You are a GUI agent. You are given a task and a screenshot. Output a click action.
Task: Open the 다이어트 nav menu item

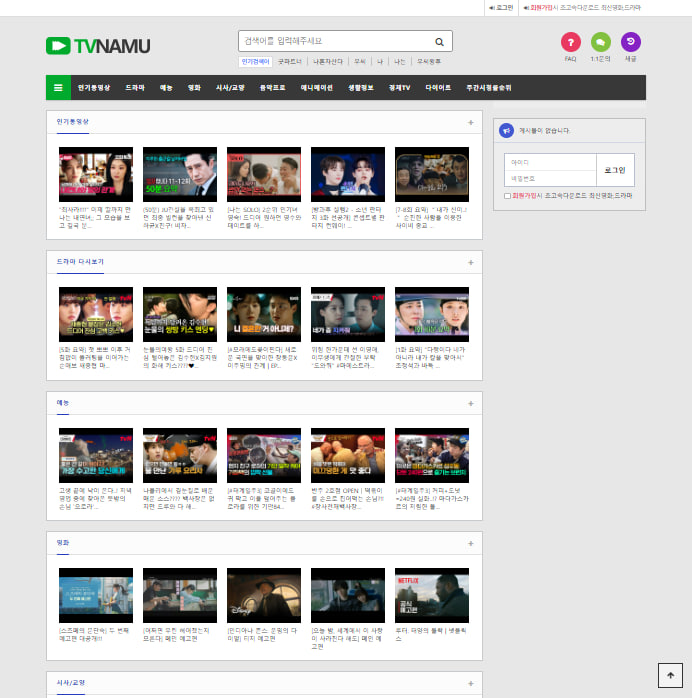pos(438,88)
